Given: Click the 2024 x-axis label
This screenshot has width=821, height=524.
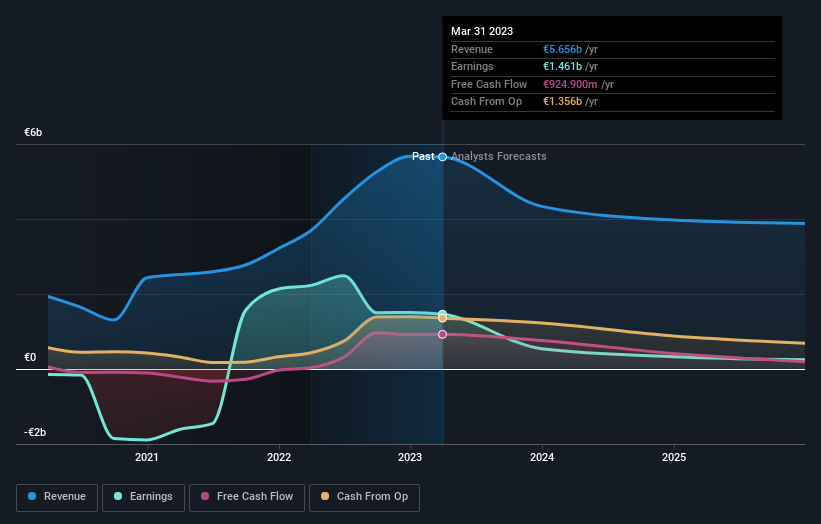Looking at the screenshot, I should (x=542, y=458).
